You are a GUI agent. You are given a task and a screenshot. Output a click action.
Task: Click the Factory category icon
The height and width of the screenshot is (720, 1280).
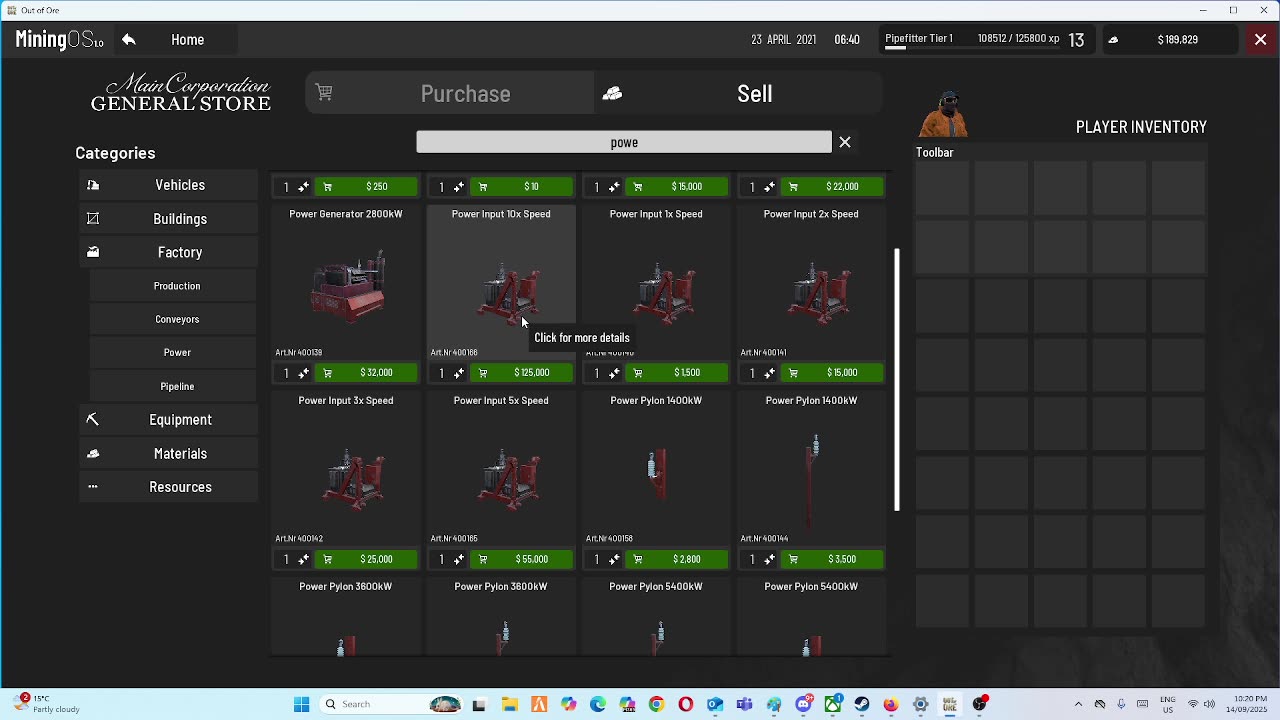[93, 252]
